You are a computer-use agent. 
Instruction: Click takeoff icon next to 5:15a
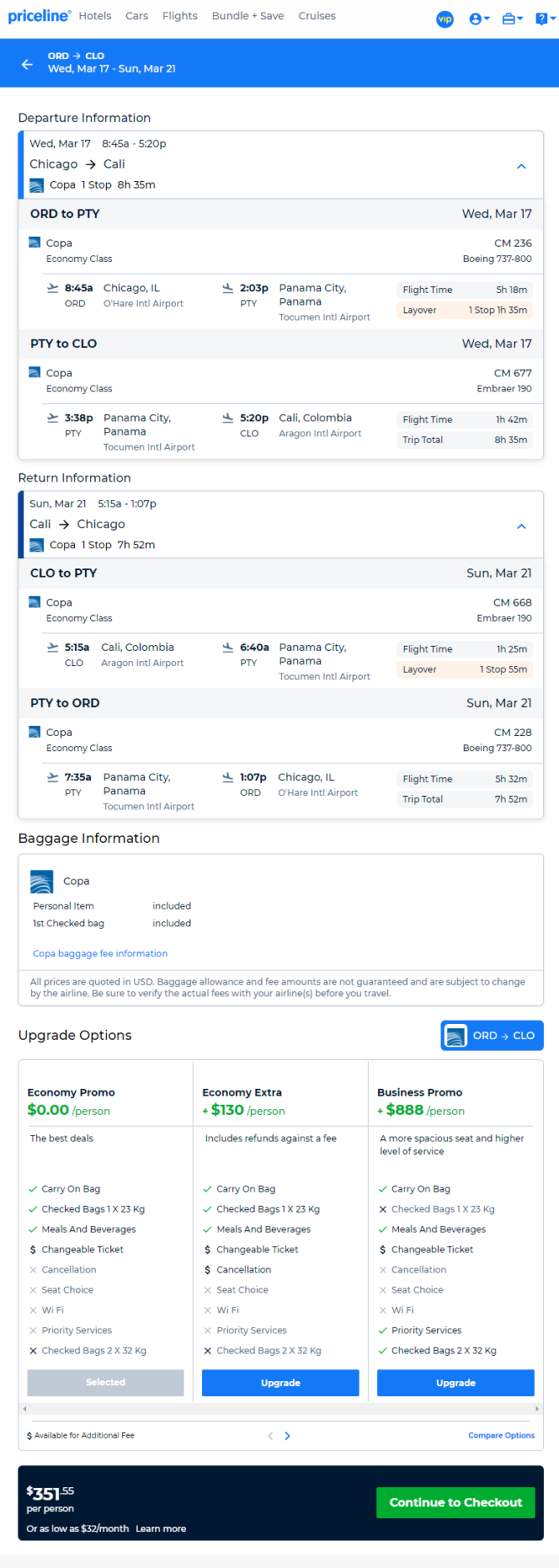pyautogui.click(x=53, y=647)
